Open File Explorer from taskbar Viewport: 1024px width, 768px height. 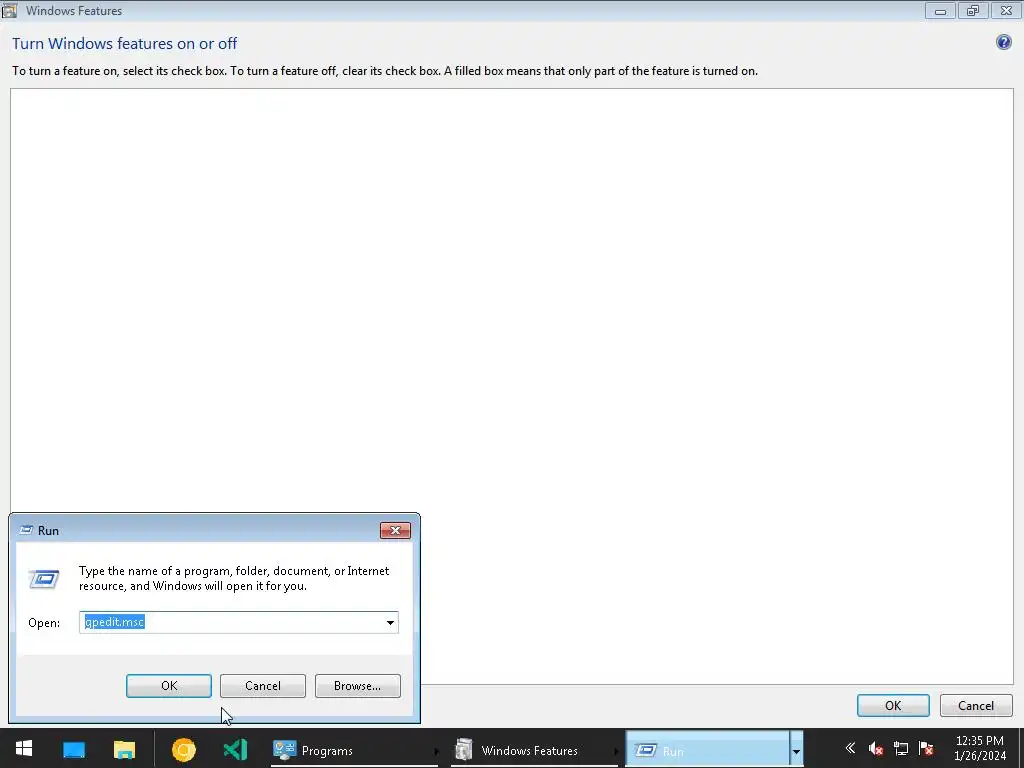[124, 749]
